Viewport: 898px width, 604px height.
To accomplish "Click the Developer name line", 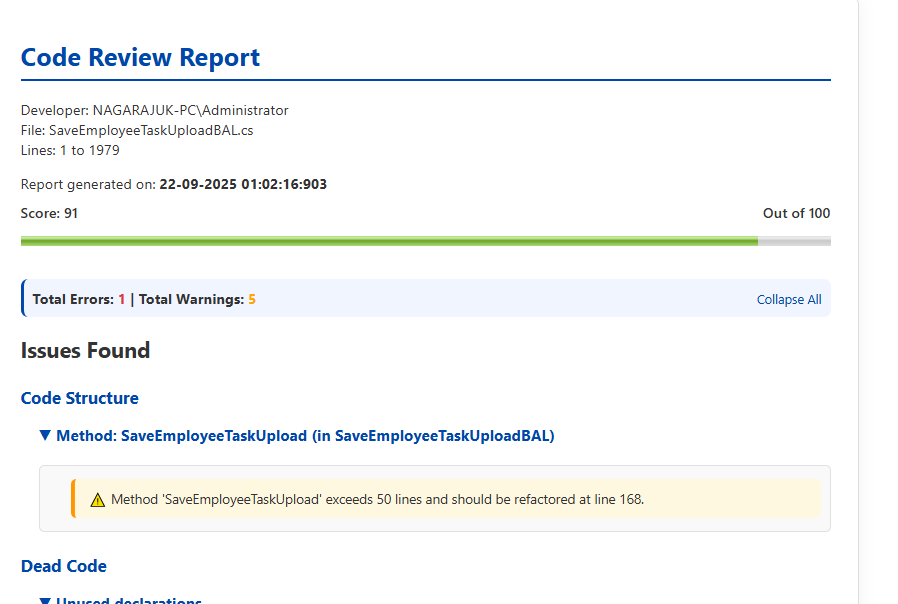I will click(x=154, y=110).
